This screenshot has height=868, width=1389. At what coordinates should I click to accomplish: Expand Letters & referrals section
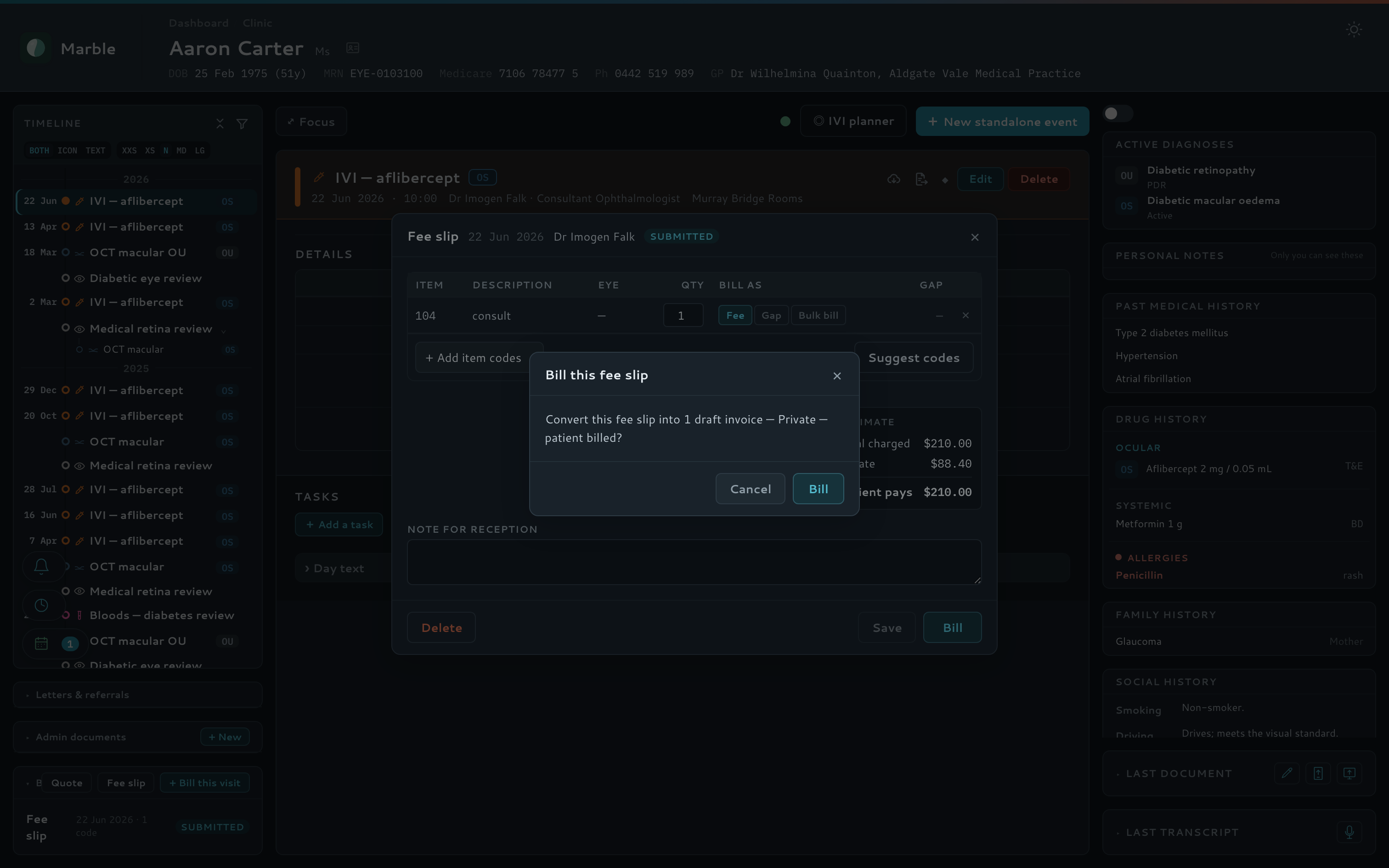138,694
